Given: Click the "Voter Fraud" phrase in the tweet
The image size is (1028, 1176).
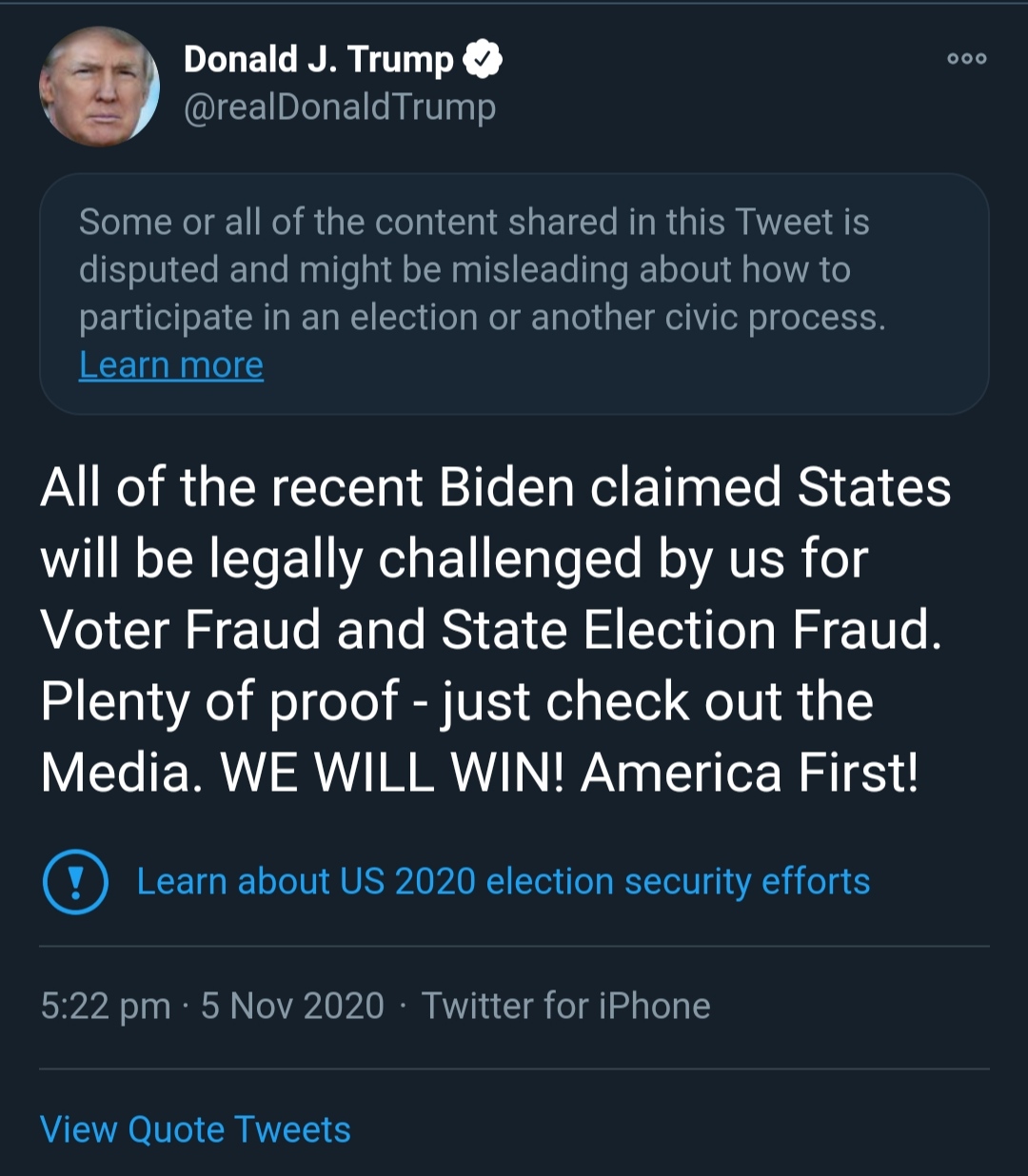Looking at the screenshot, I should [180, 630].
